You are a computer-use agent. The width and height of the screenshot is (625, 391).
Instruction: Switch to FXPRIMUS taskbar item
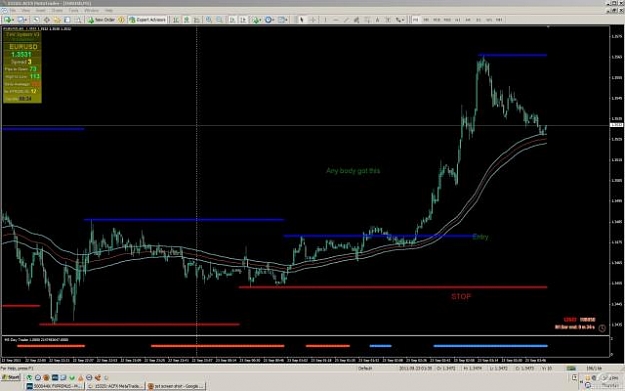tap(55, 386)
